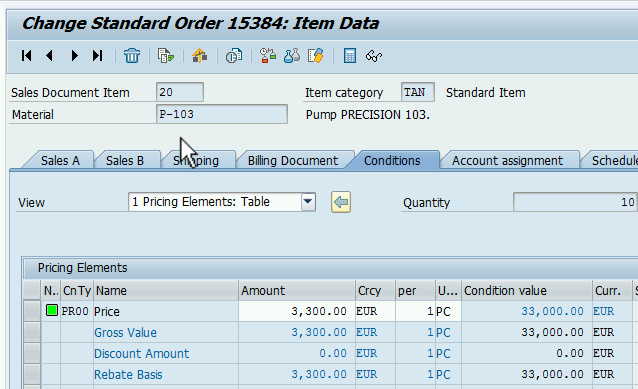The height and width of the screenshot is (389, 638).
Task: Click the Condition value column header
Action: pos(527,291)
